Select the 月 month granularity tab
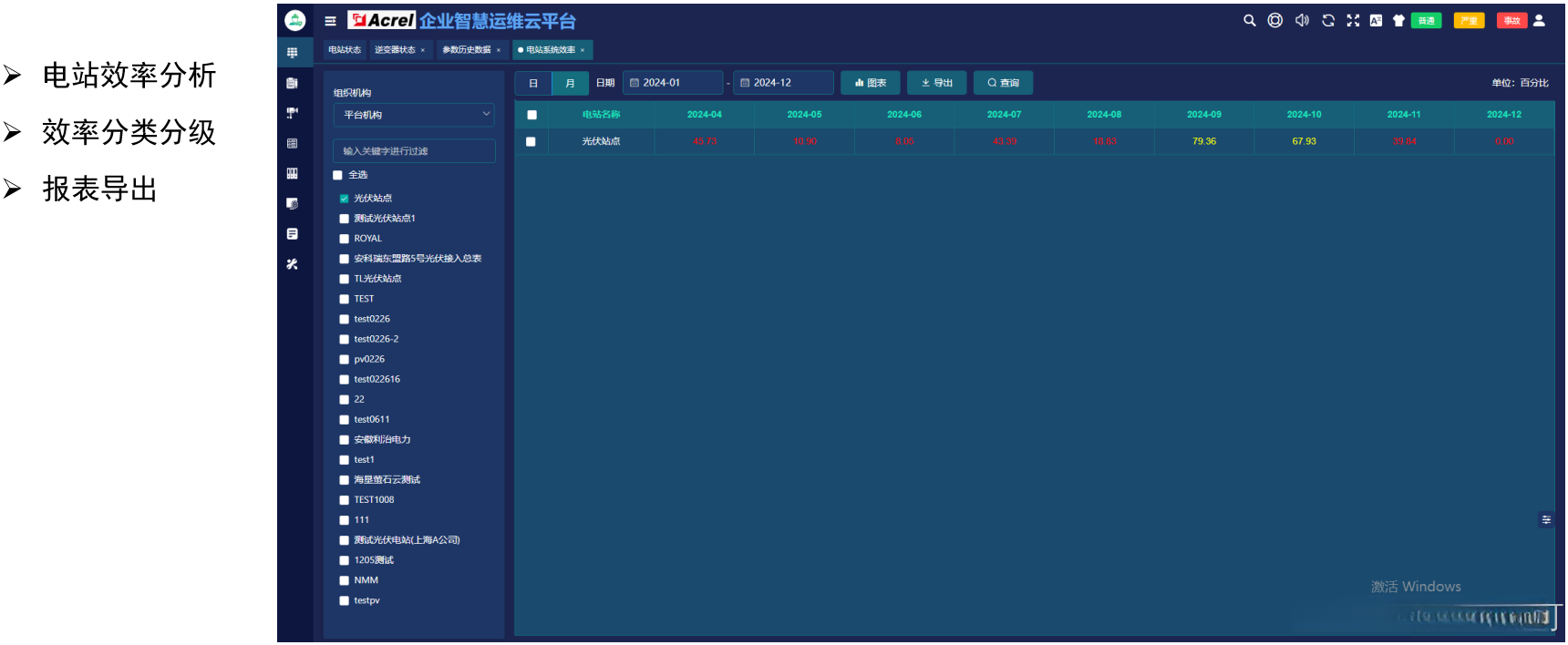This screenshot has width=1568, height=645. [x=570, y=83]
